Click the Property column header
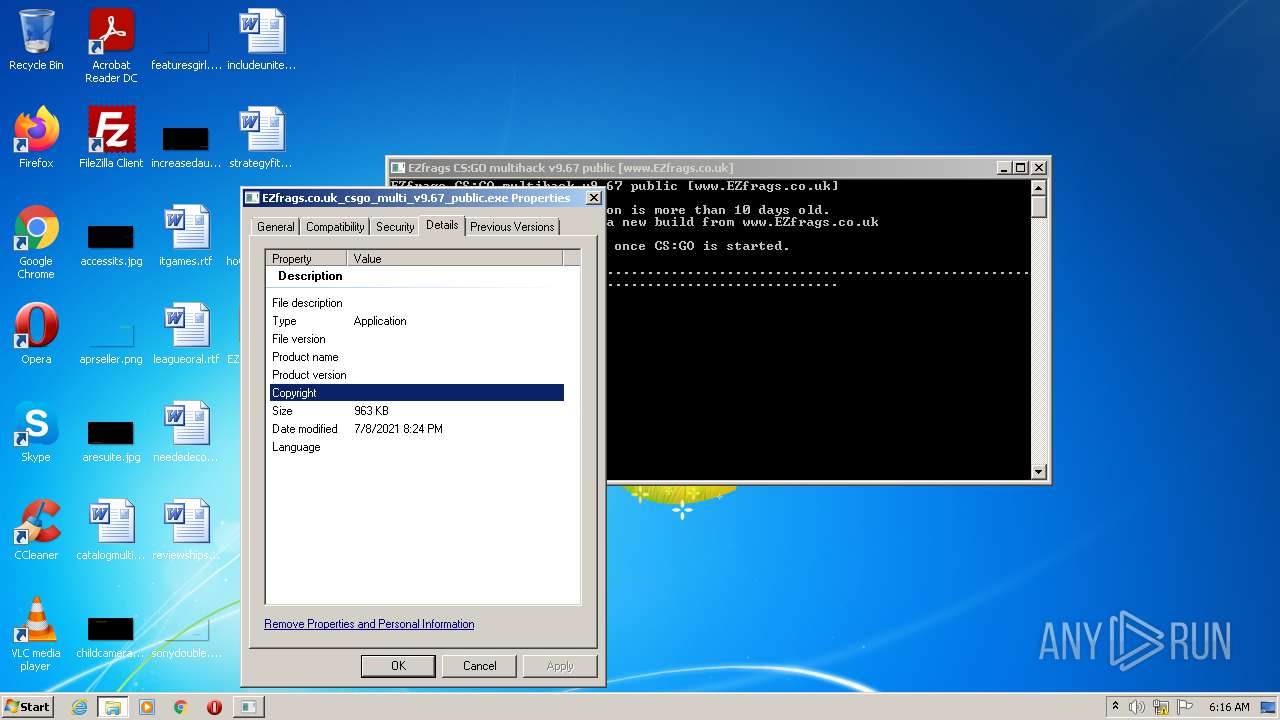 point(307,258)
